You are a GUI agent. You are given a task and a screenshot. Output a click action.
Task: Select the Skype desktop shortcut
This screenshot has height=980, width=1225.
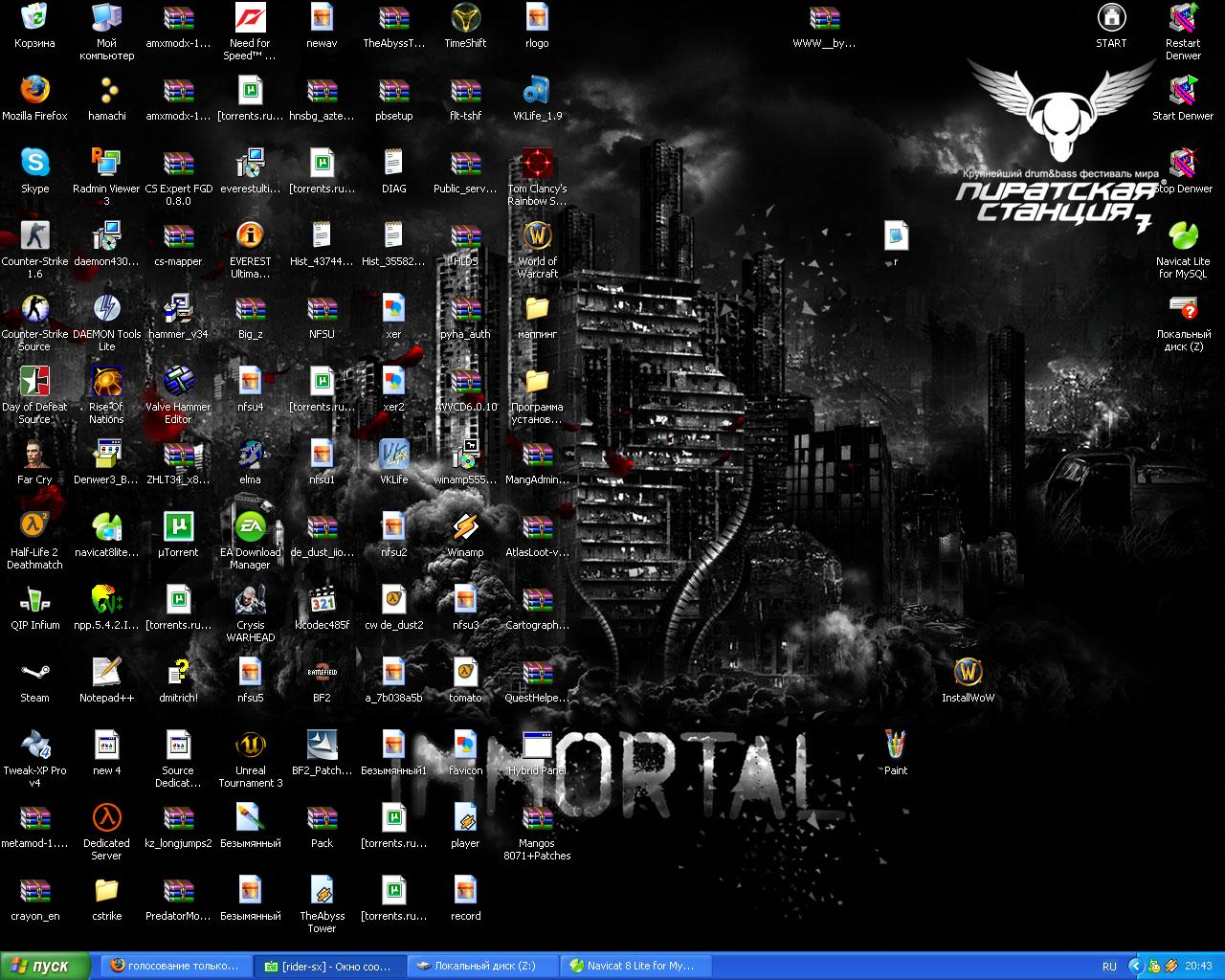(34, 164)
